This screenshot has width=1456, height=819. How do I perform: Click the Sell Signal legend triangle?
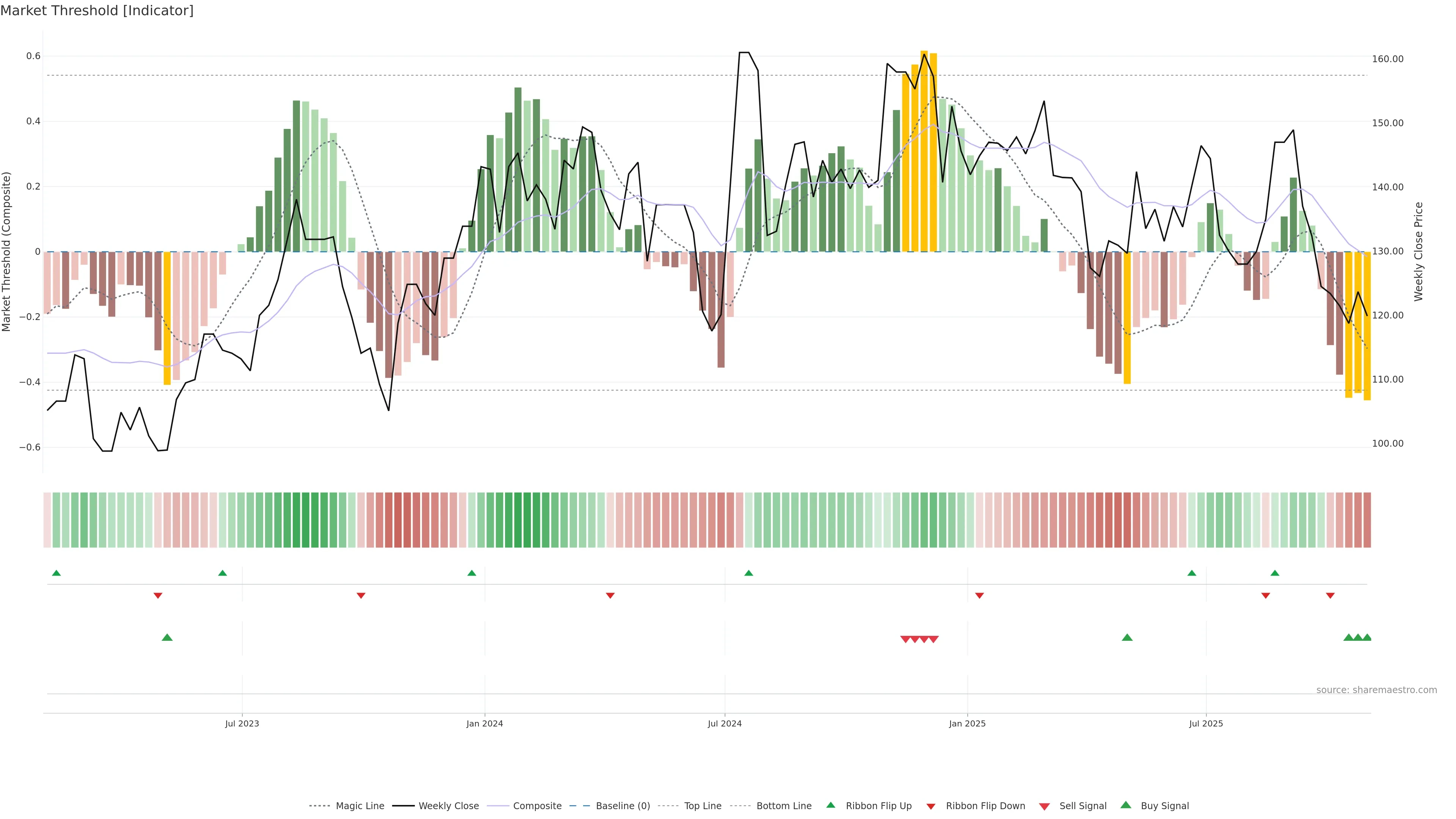click(x=1044, y=806)
